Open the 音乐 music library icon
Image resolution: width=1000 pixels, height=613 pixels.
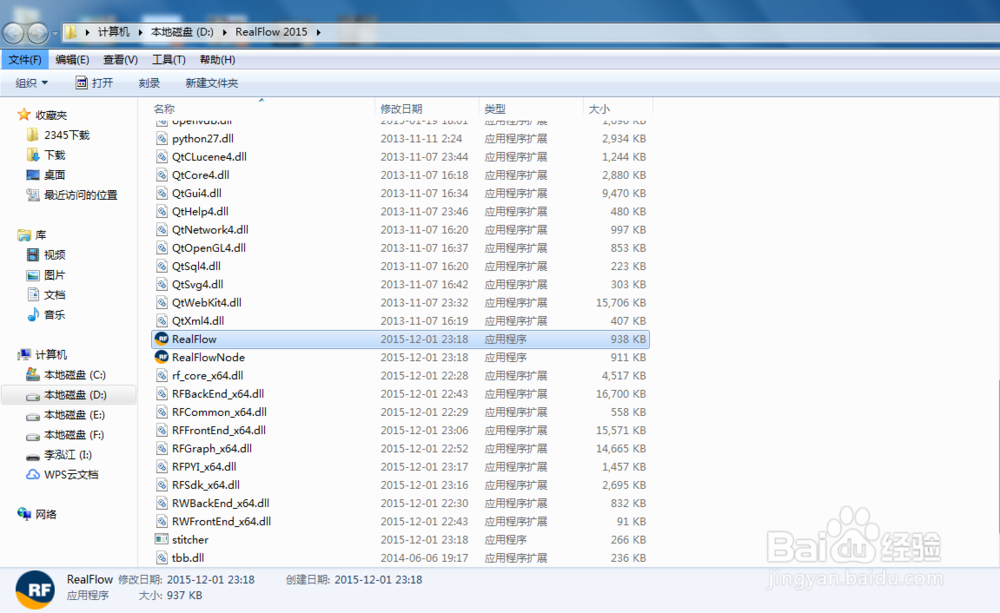click(33, 314)
